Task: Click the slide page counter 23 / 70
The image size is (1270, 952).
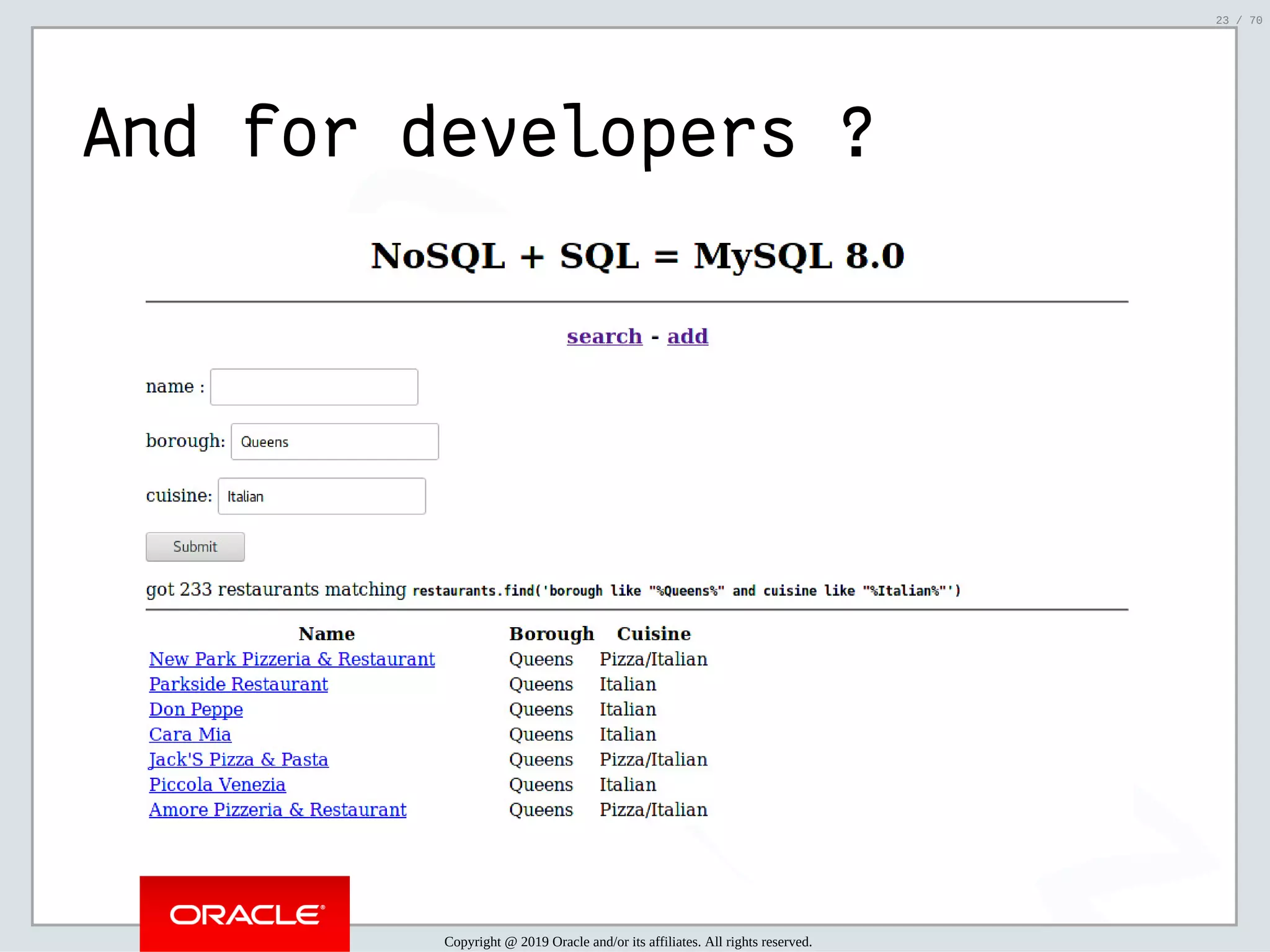Action: click(x=1238, y=20)
